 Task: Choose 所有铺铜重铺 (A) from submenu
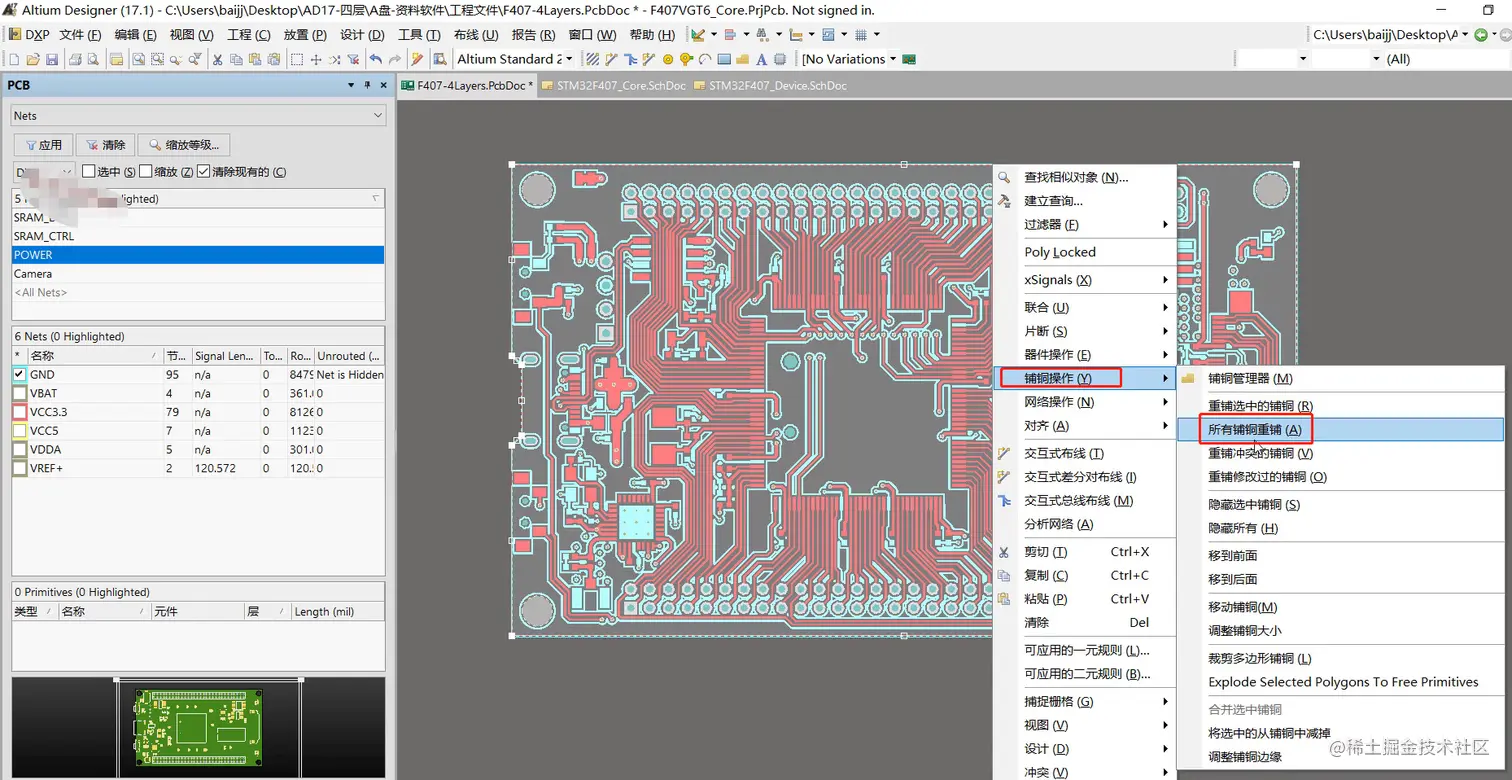point(1255,430)
